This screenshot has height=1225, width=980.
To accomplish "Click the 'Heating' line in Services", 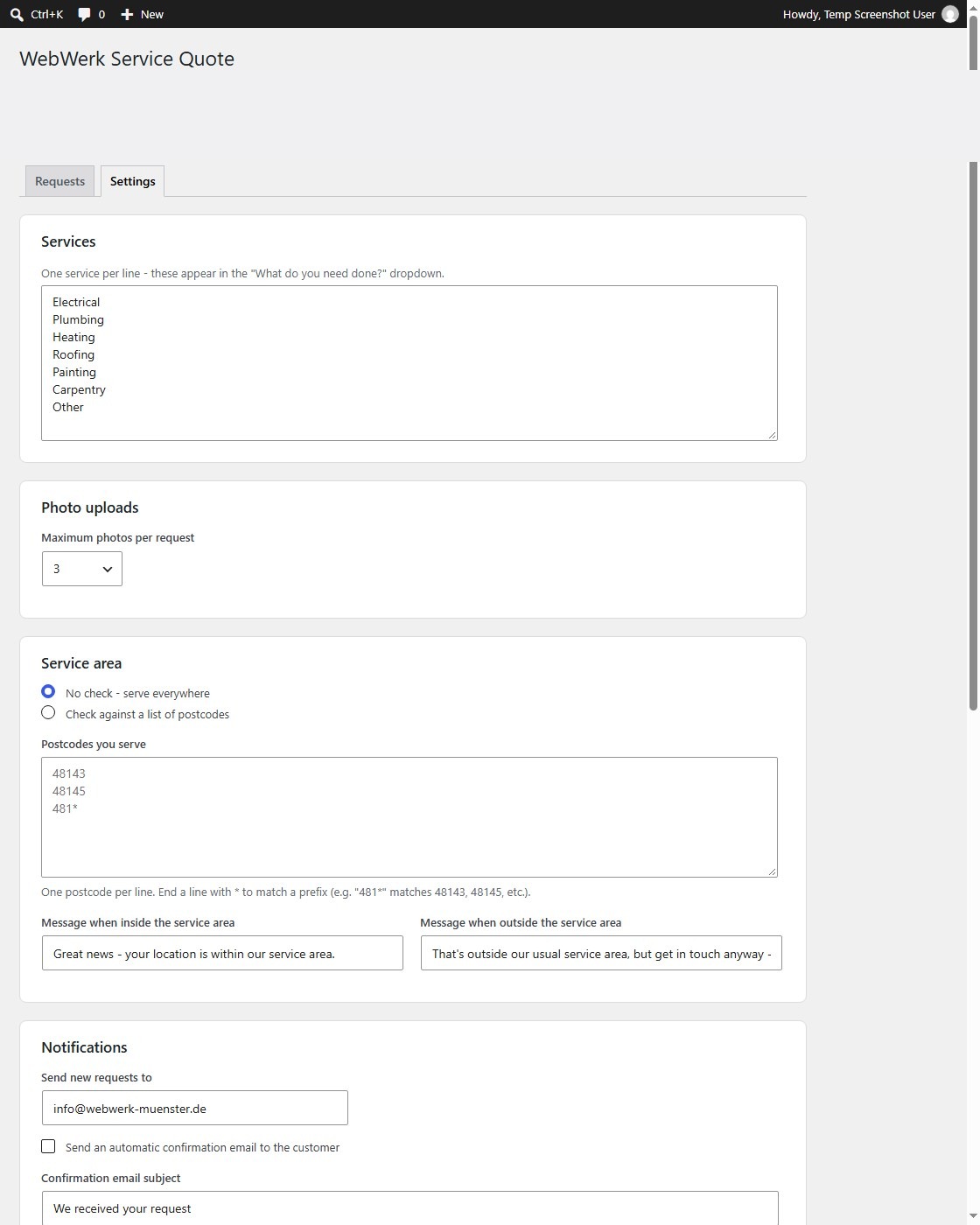I will click(x=73, y=337).
